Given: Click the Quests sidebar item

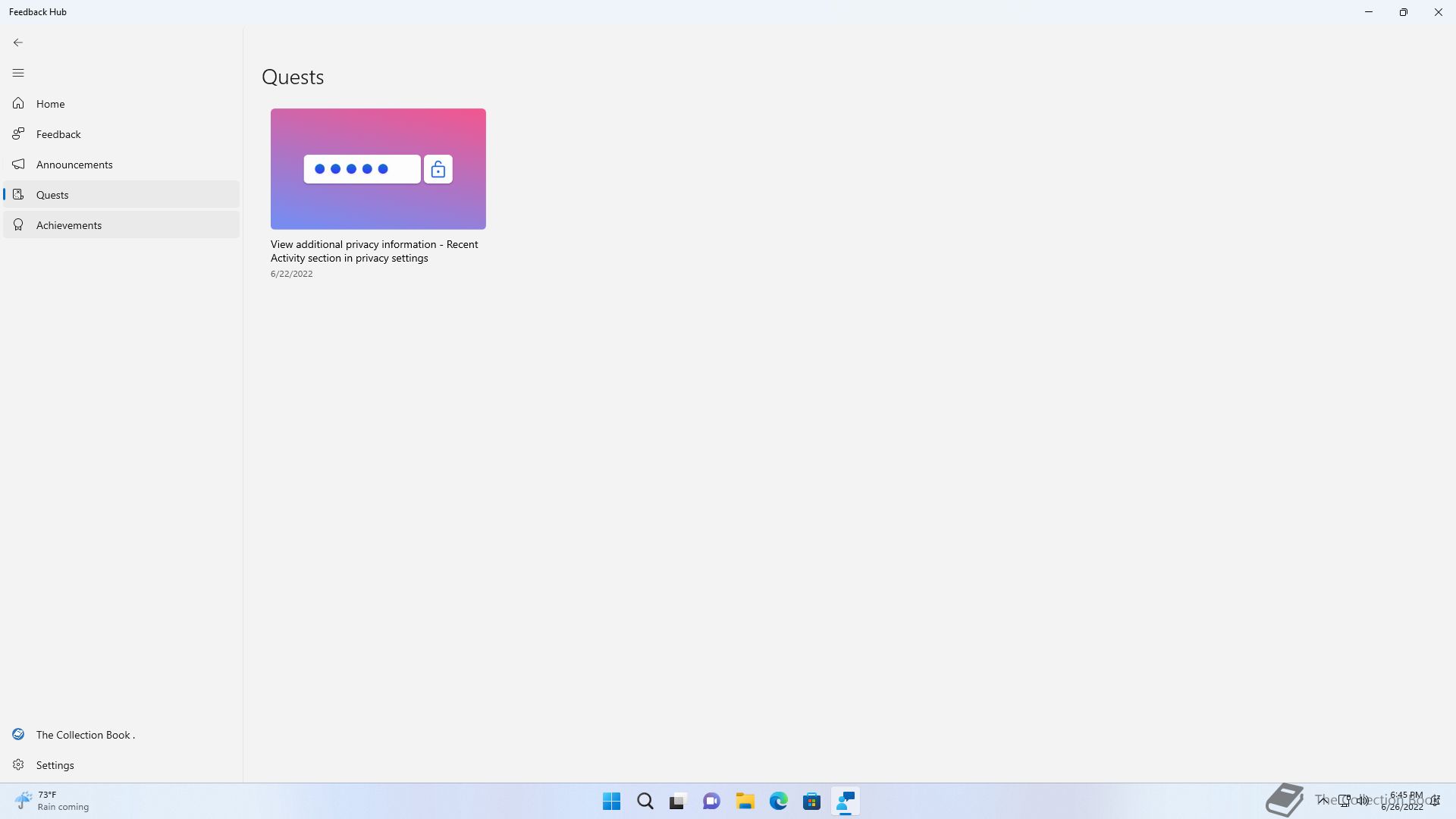Looking at the screenshot, I should 52,195.
